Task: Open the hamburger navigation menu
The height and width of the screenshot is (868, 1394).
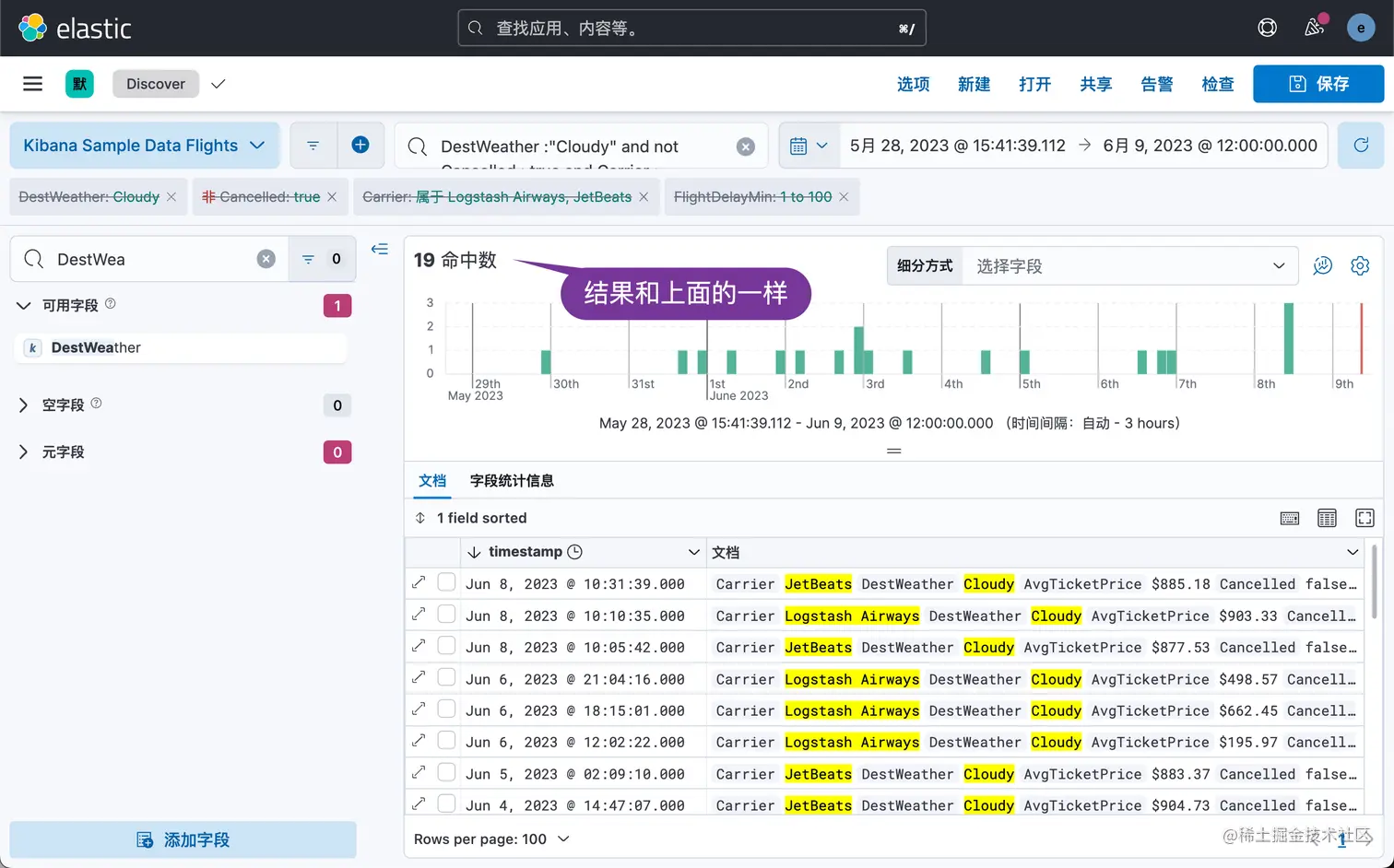Action: pyautogui.click(x=33, y=84)
